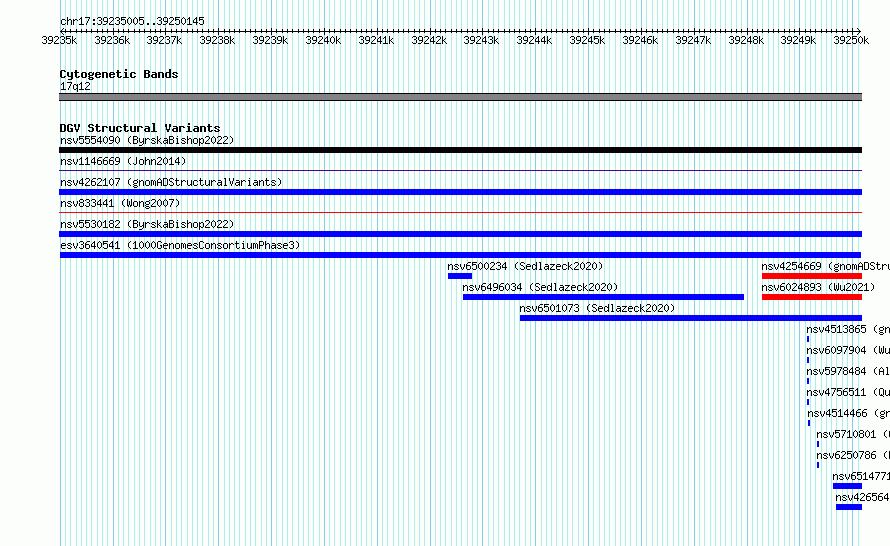890x546 pixels.
Task: Select the 17q12 band label
Action: coord(75,86)
